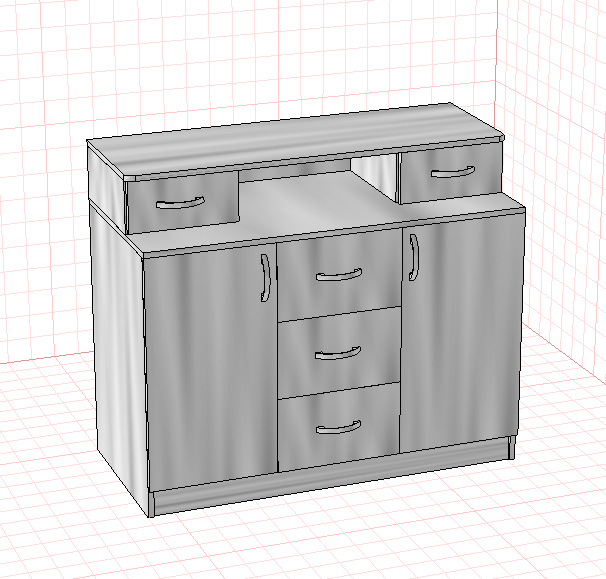Click the handle on the upper right drawer
This screenshot has height=579, width=606.
pyautogui.click(x=453, y=172)
